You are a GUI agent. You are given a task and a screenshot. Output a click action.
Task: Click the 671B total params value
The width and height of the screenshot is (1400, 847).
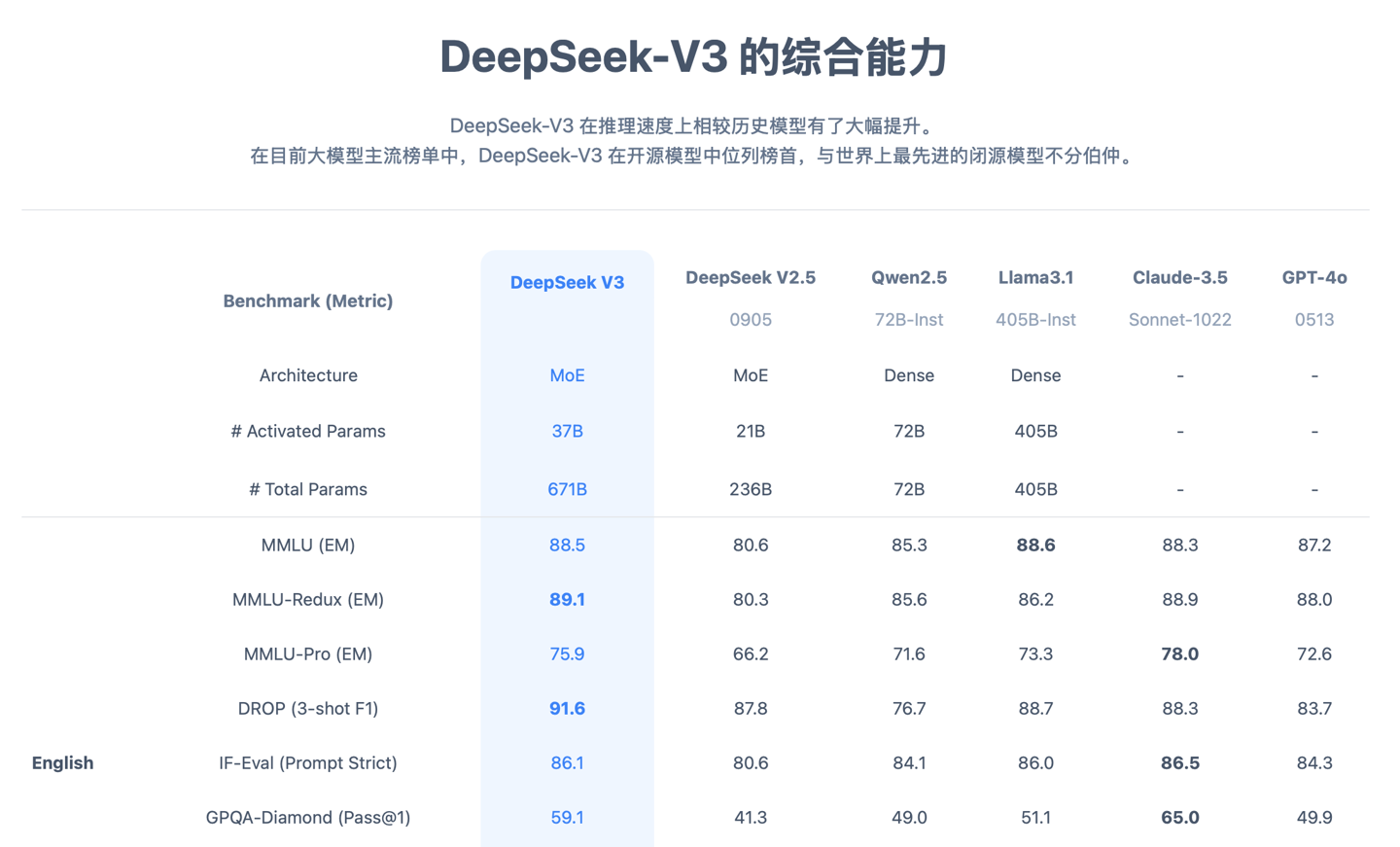(x=567, y=489)
